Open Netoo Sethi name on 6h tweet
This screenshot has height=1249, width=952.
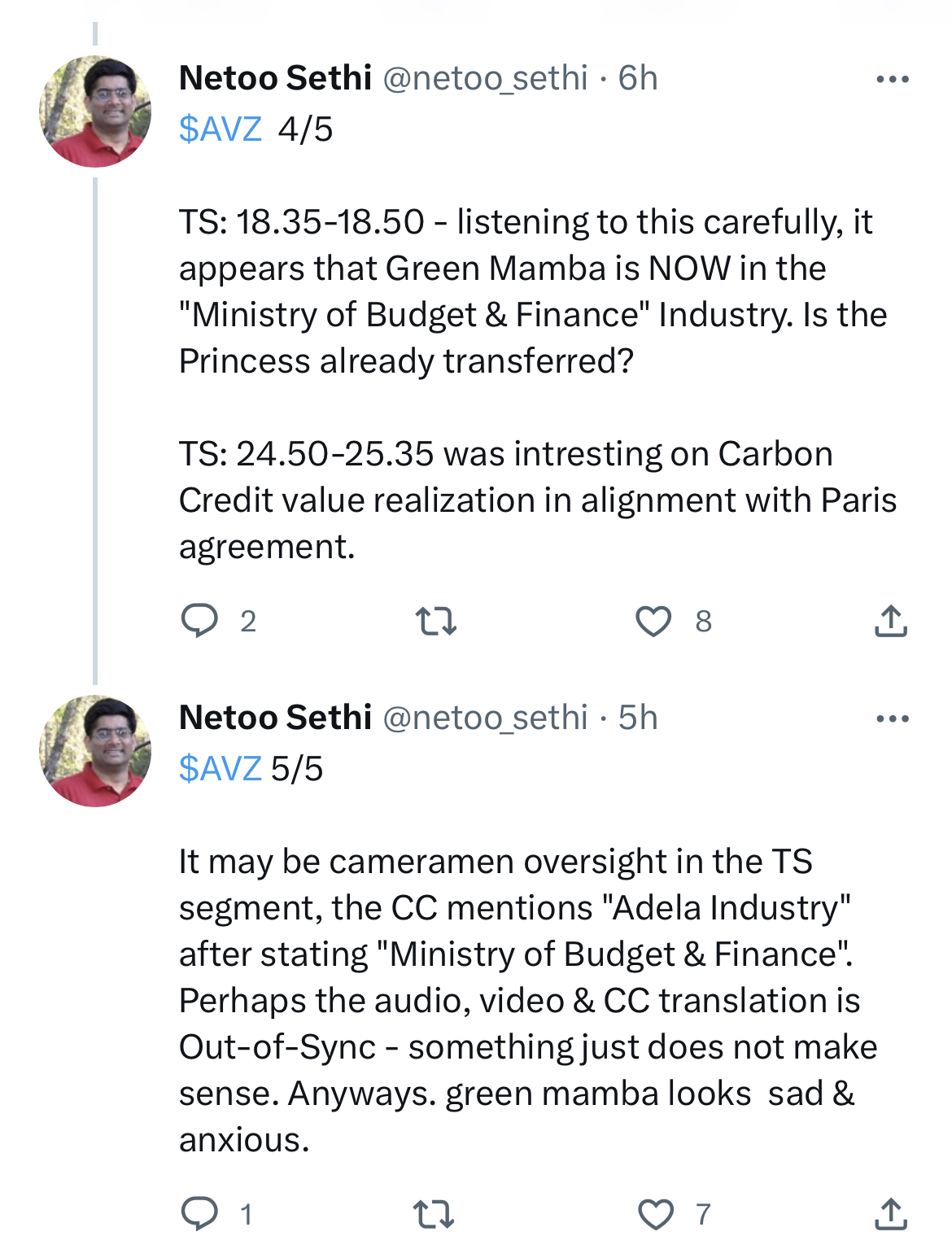(x=275, y=78)
